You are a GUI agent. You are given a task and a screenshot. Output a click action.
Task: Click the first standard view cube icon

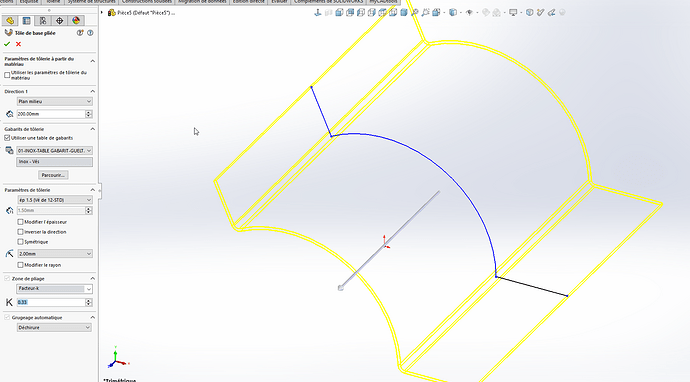pyautogui.click(x=339, y=13)
